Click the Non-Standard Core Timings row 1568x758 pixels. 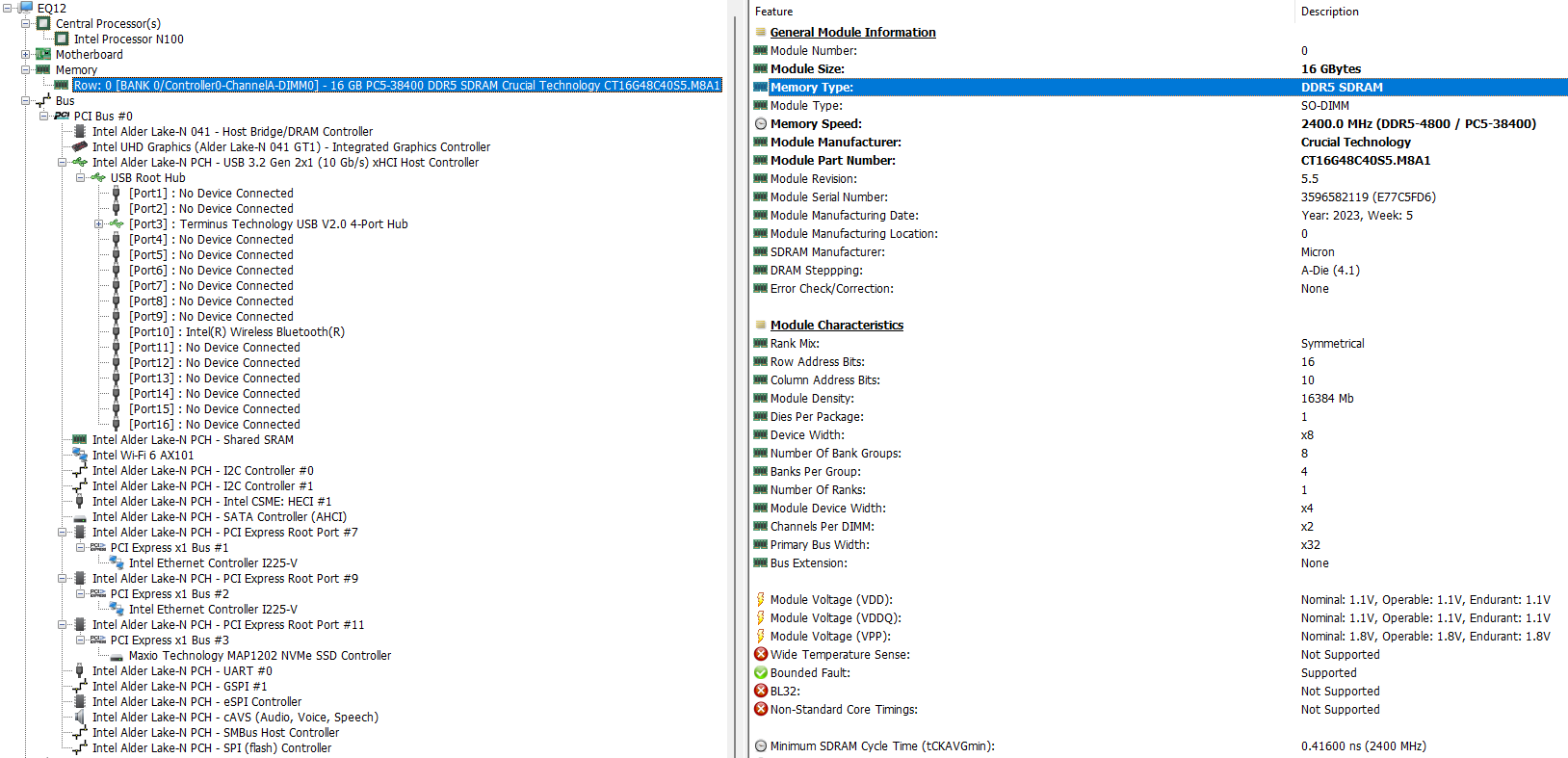click(1160, 709)
